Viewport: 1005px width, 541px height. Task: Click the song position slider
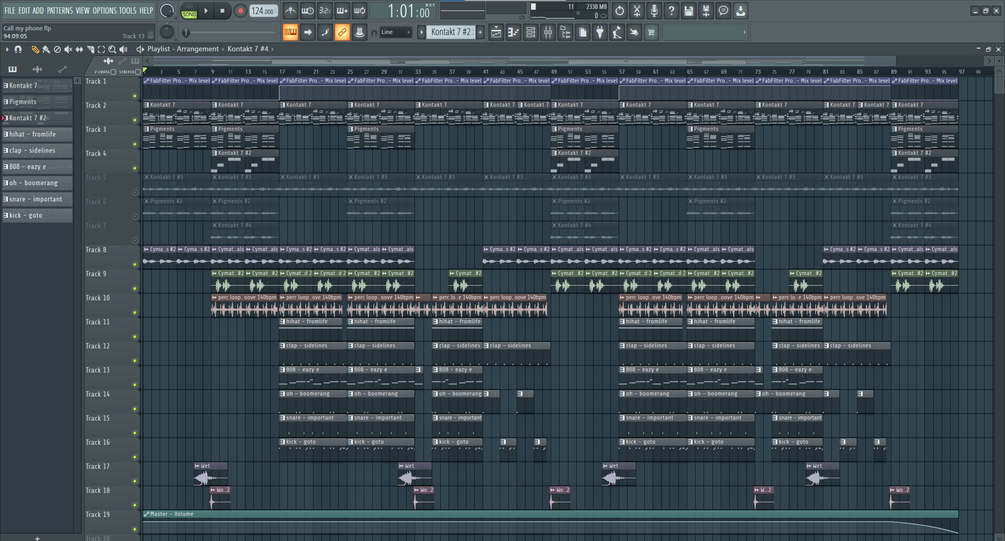tap(229, 32)
